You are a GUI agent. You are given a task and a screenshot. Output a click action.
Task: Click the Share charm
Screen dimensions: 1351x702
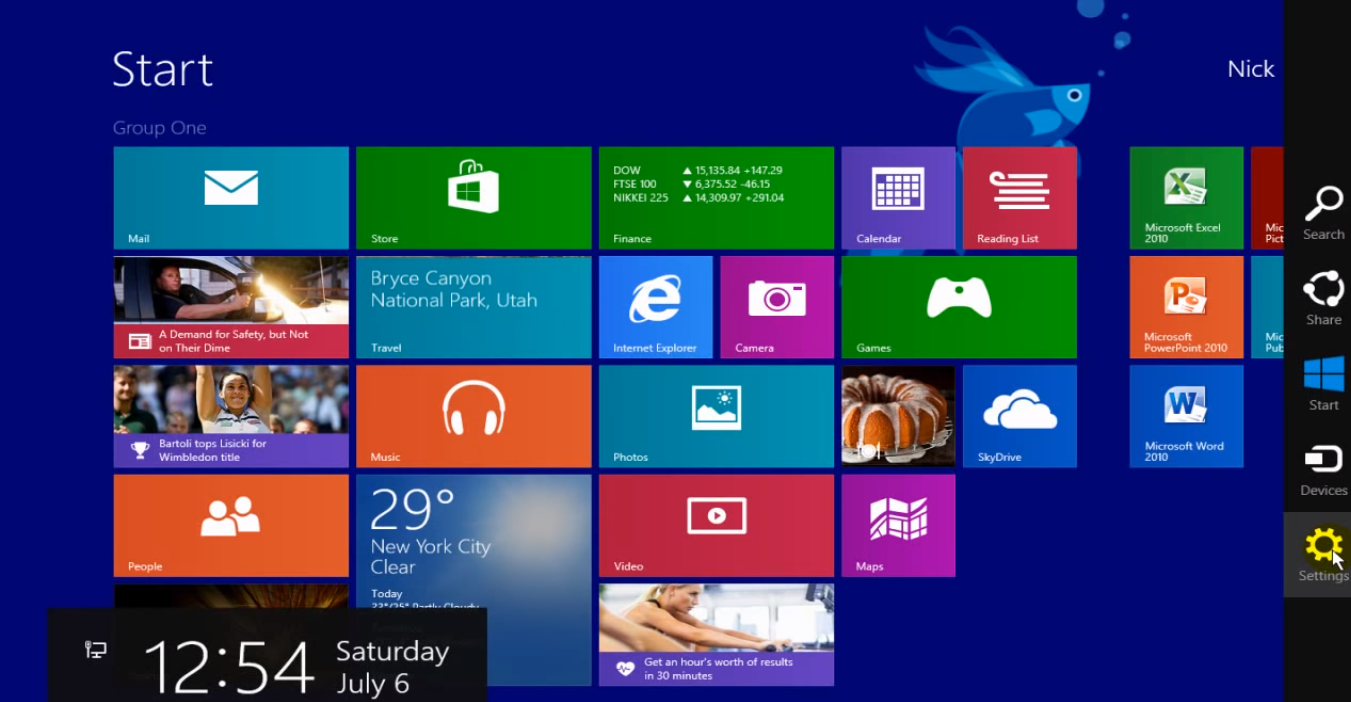[x=1323, y=298]
